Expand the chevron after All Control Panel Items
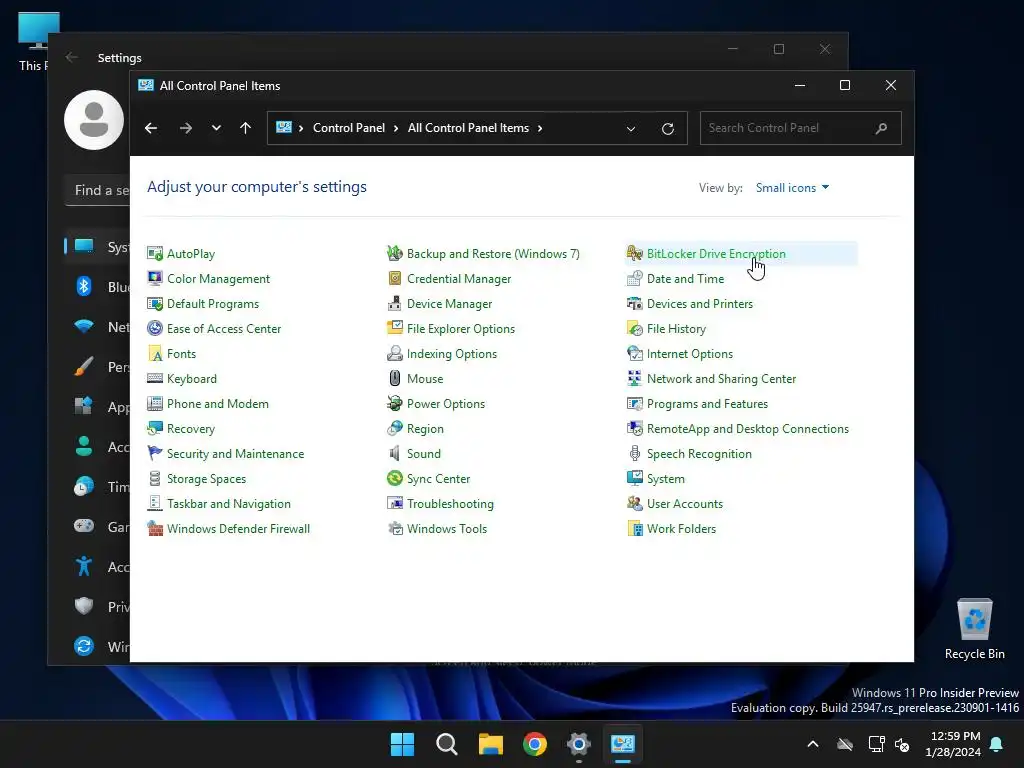This screenshot has height=768, width=1024. coord(540,128)
